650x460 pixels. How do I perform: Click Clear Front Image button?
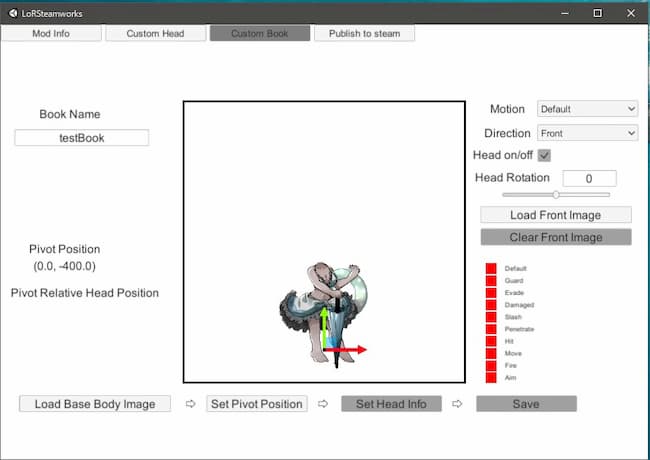click(x=556, y=237)
